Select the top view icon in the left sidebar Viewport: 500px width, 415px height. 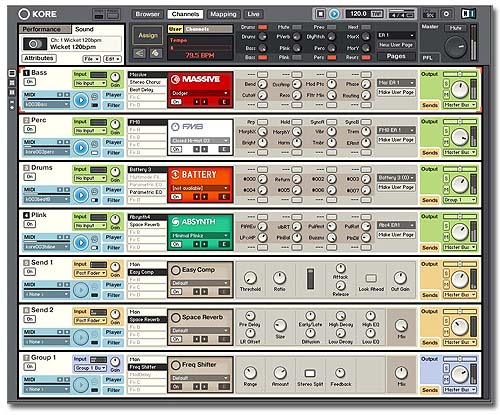point(12,73)
